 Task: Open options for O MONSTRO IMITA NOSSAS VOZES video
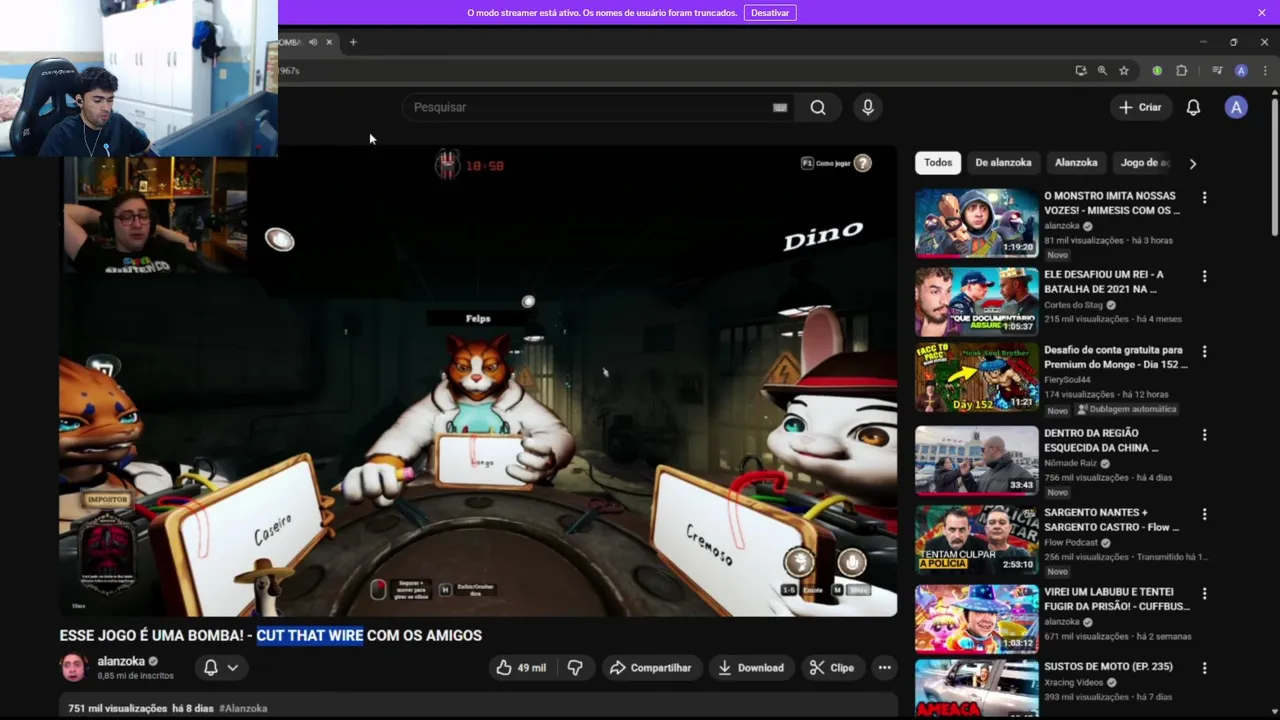1204,198
